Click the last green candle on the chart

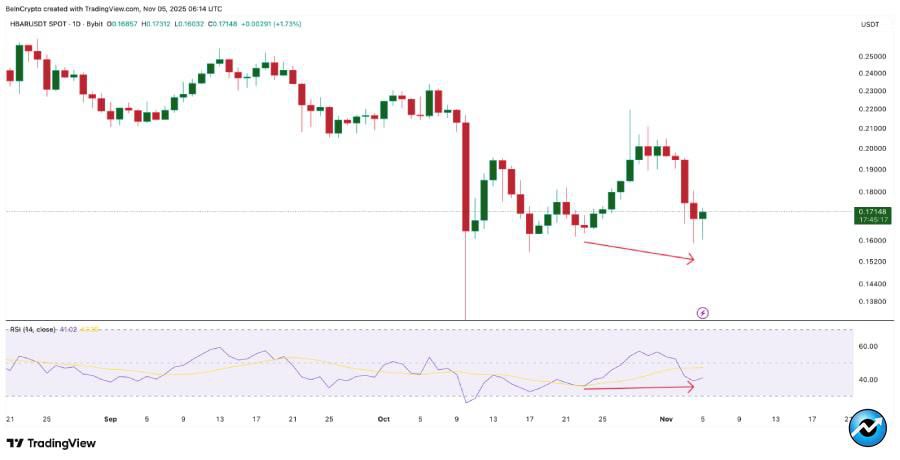pyautogui.click(x=703, y=215)
